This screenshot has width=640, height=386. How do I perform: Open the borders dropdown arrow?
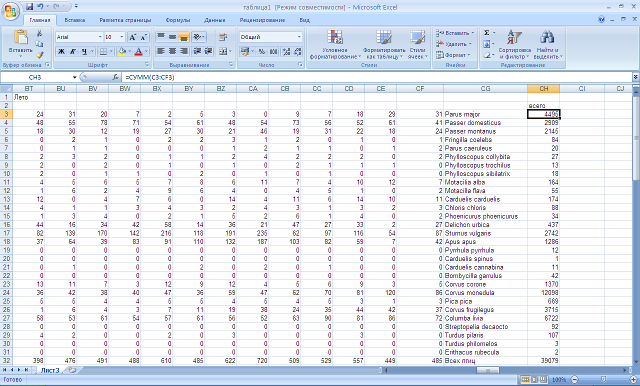point(112,51)
